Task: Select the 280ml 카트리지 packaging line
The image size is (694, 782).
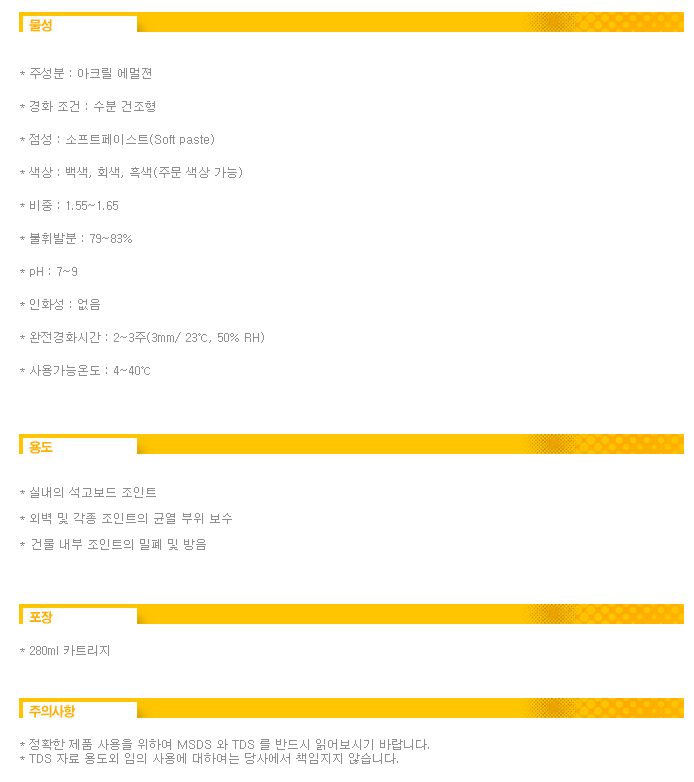Action: click(x=65, y=651)
